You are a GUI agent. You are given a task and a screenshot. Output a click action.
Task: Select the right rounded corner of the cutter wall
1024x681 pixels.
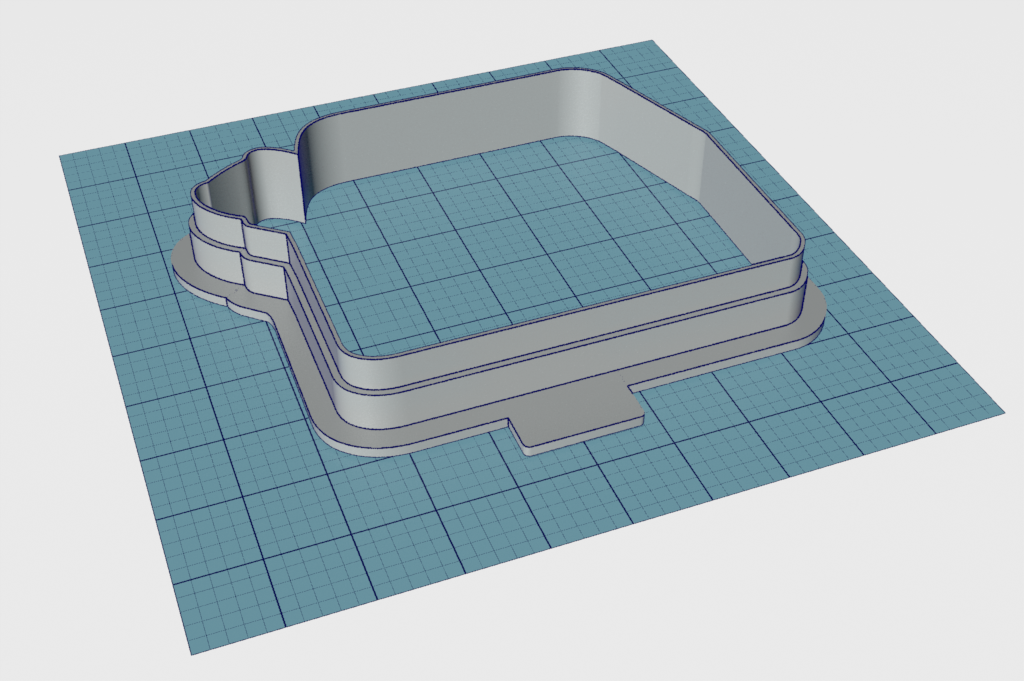pos(795,262)
